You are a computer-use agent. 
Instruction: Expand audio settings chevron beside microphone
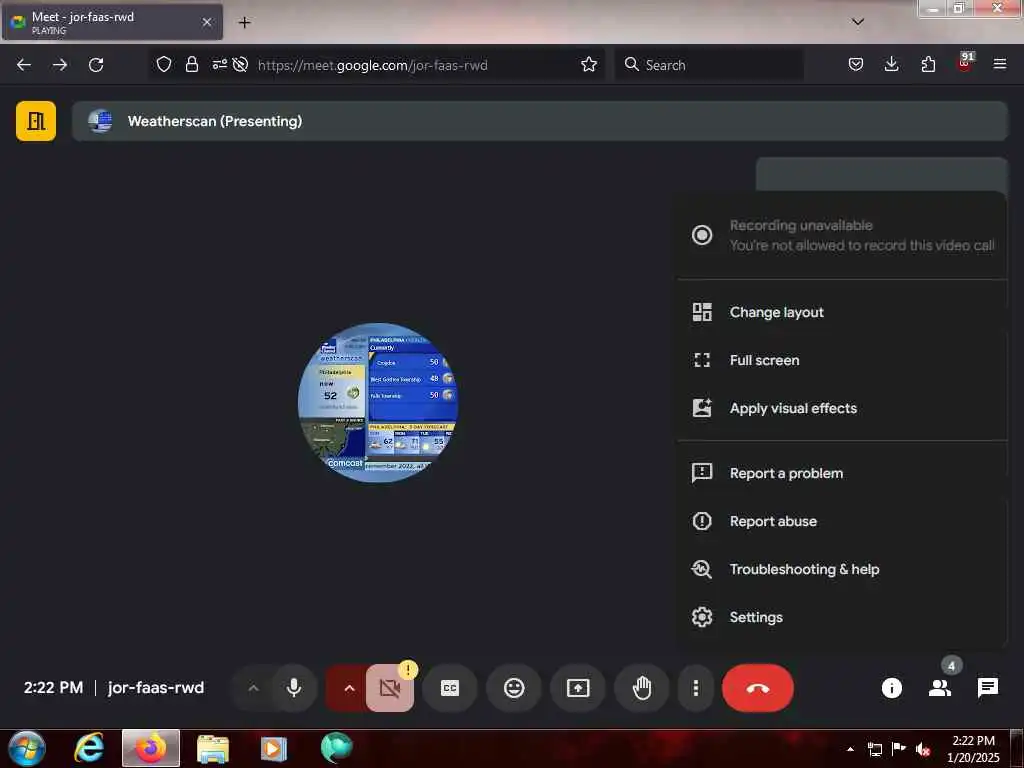(x=253, y=688)
